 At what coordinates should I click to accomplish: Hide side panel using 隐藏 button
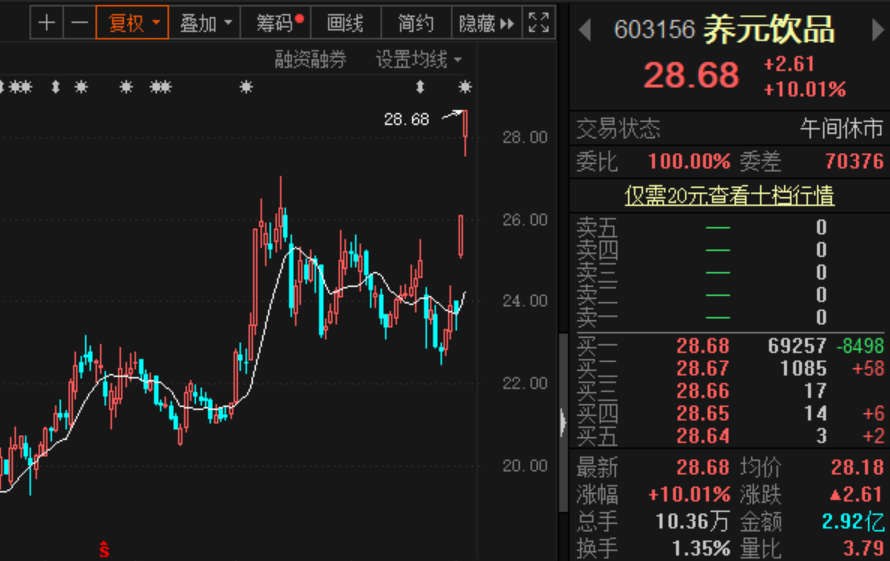click(x=486, y=22)
